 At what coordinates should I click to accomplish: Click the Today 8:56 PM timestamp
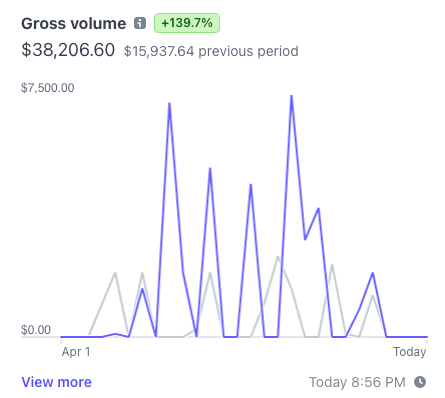[x=357, y=382]
